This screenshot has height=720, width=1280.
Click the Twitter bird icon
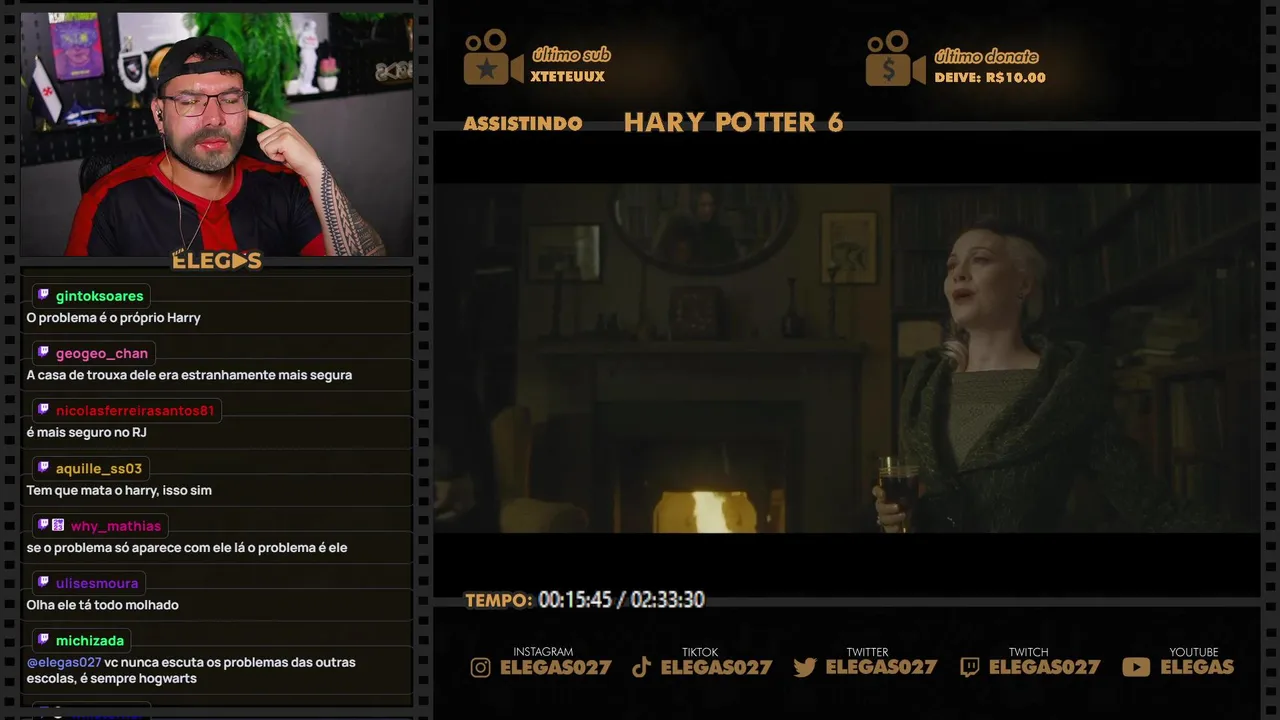coord(805,667)
